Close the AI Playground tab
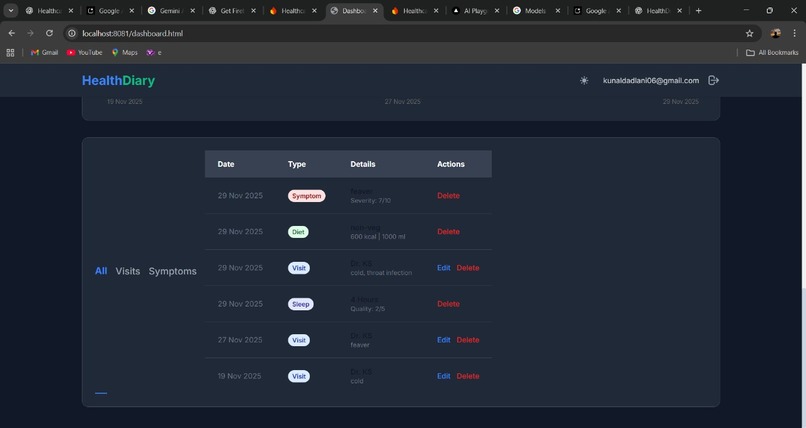The height and width of the screenshot is (428, 806). [497, 11]
